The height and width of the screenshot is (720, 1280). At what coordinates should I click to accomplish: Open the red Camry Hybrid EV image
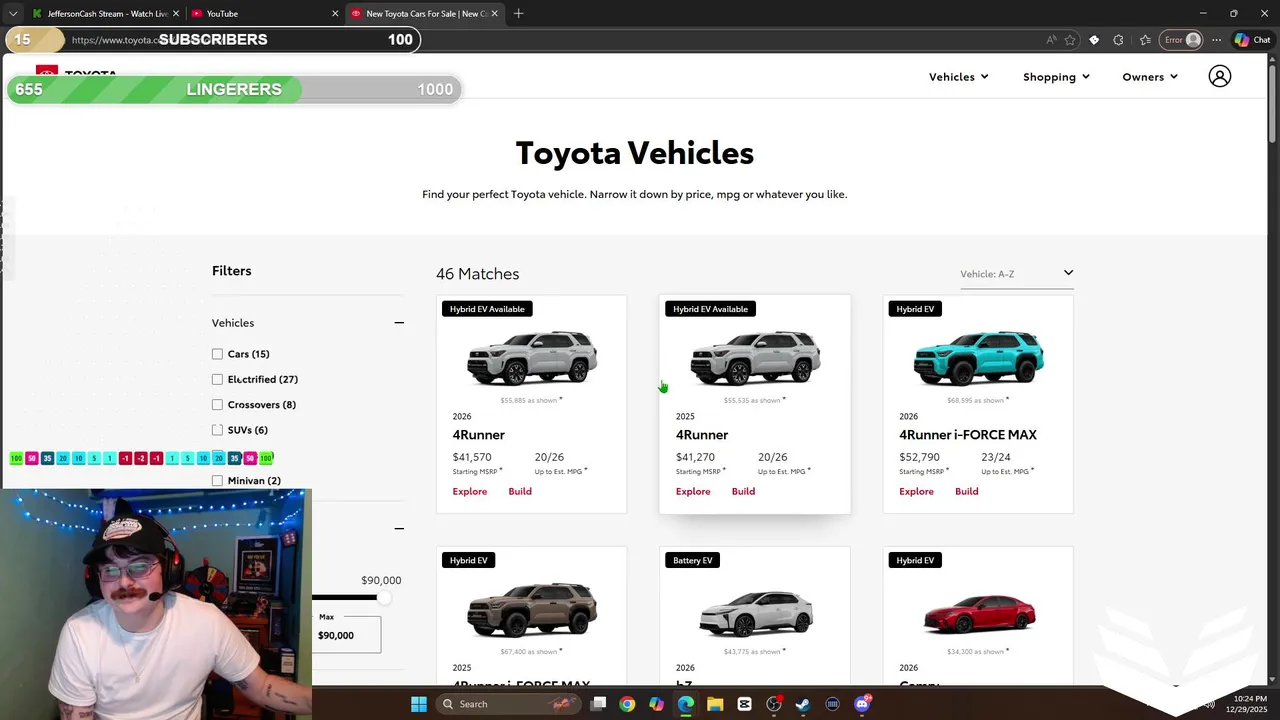point(979,614)
